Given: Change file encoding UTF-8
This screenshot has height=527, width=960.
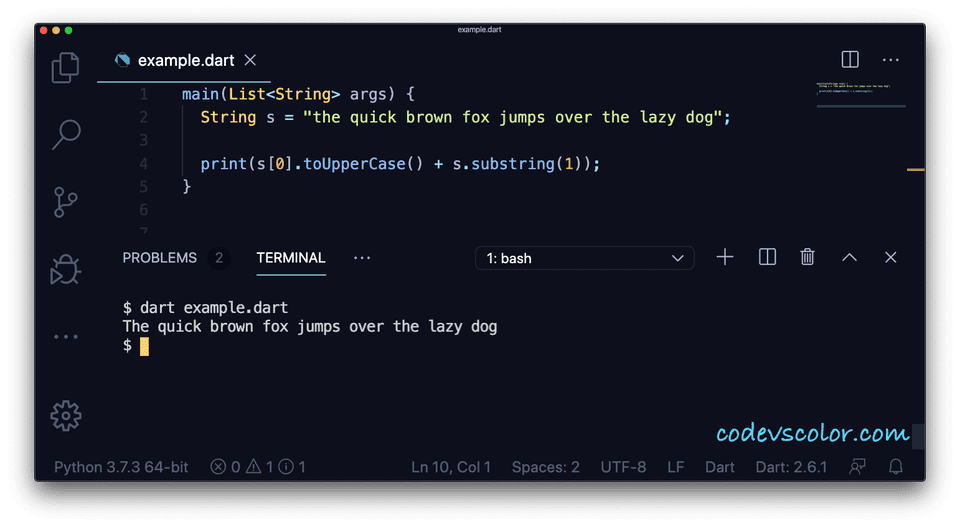Looking at the screenshot, I should pos(623,467).
